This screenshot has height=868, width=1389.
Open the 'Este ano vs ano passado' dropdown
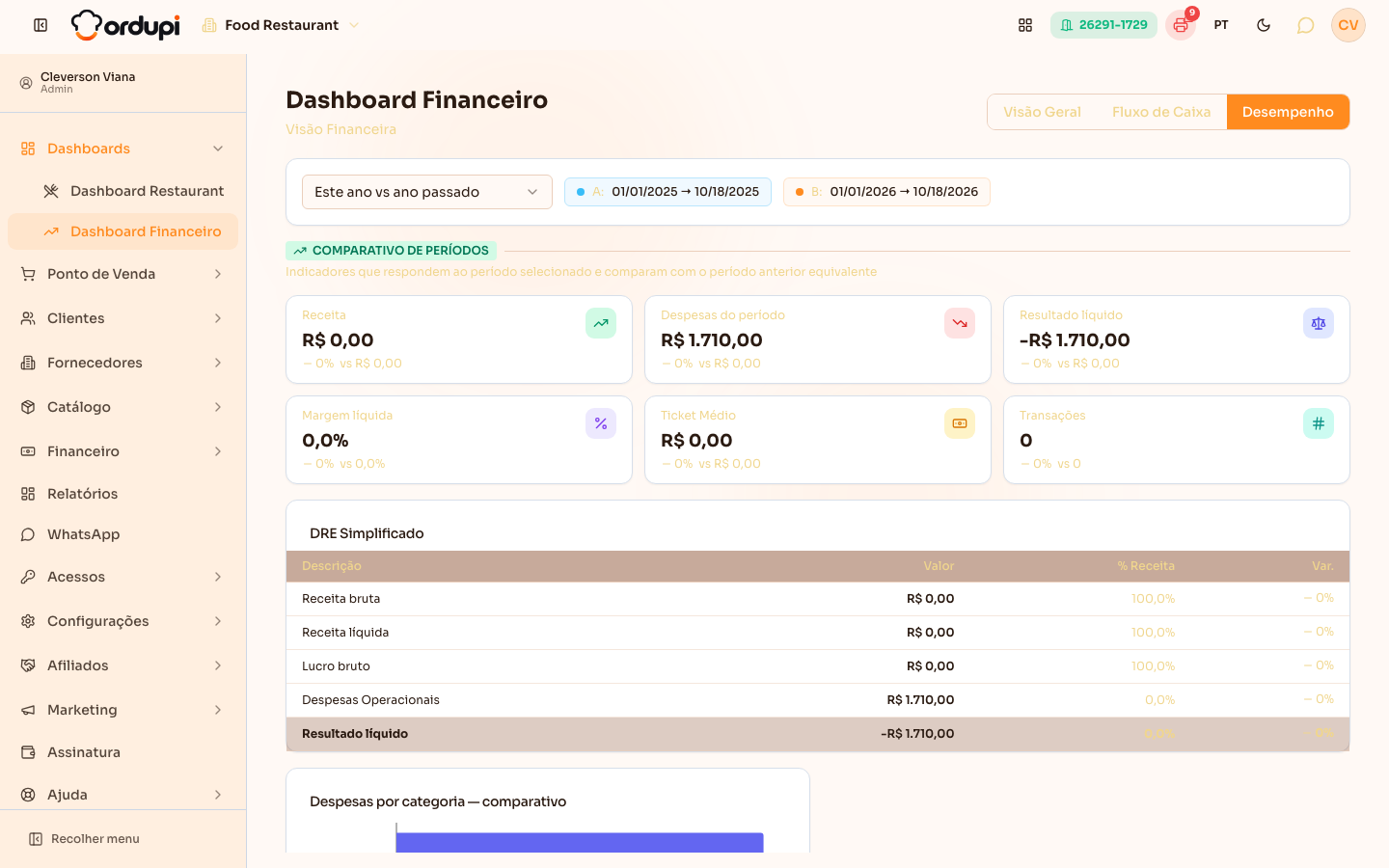pos(427,192)
